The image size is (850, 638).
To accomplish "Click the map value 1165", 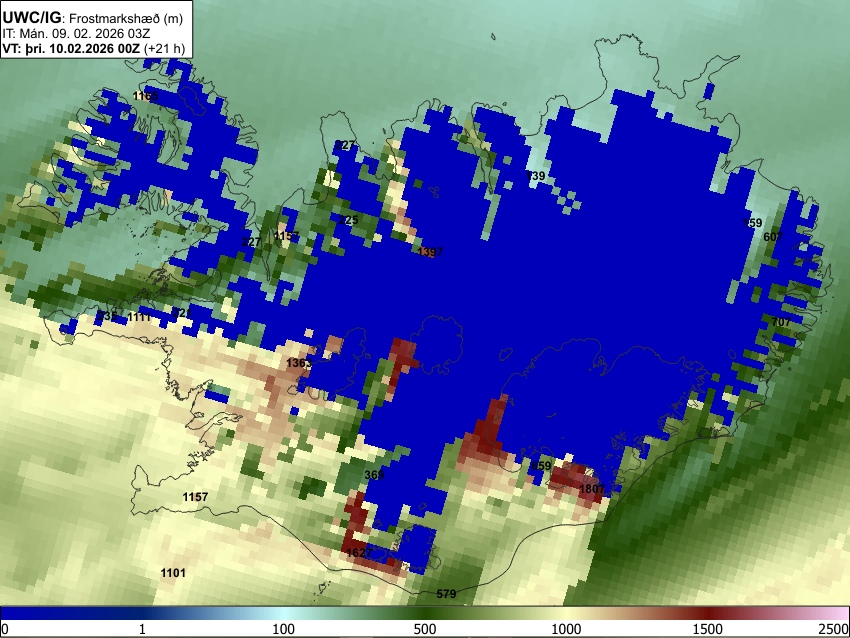I will pyautogui.click(x=146, y=96).
